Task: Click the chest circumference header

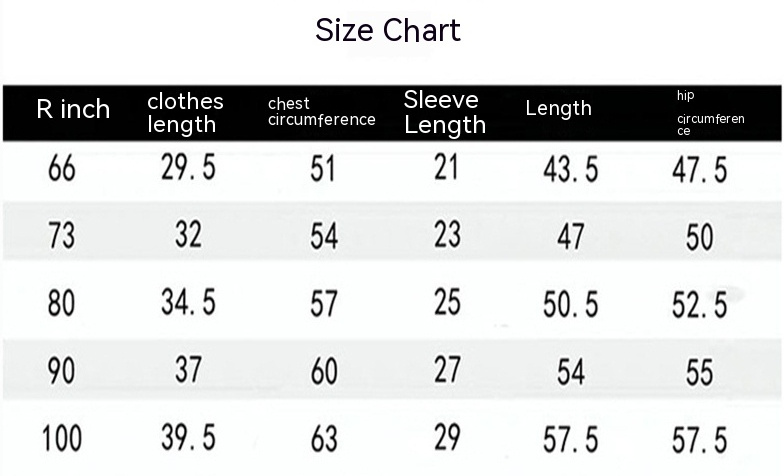Action: 321,111
